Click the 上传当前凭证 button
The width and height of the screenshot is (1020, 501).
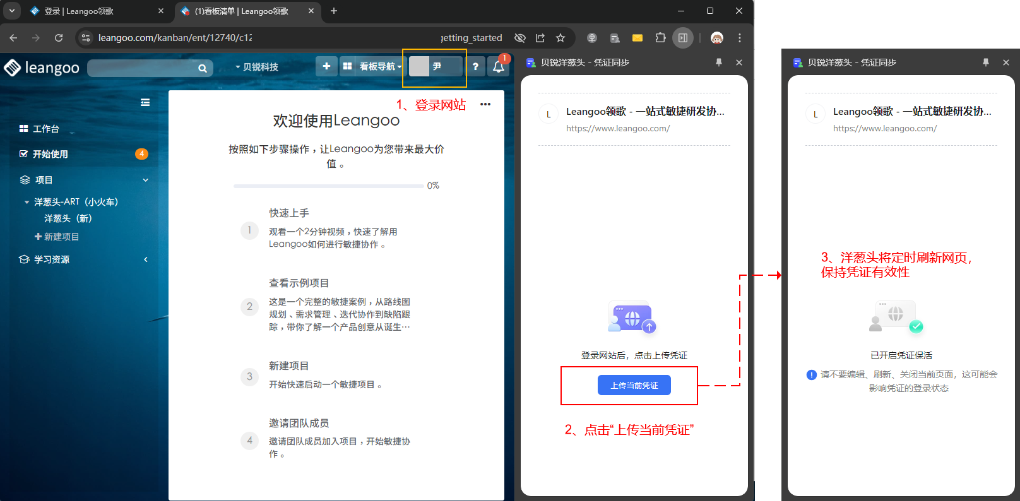click(634, 385)
